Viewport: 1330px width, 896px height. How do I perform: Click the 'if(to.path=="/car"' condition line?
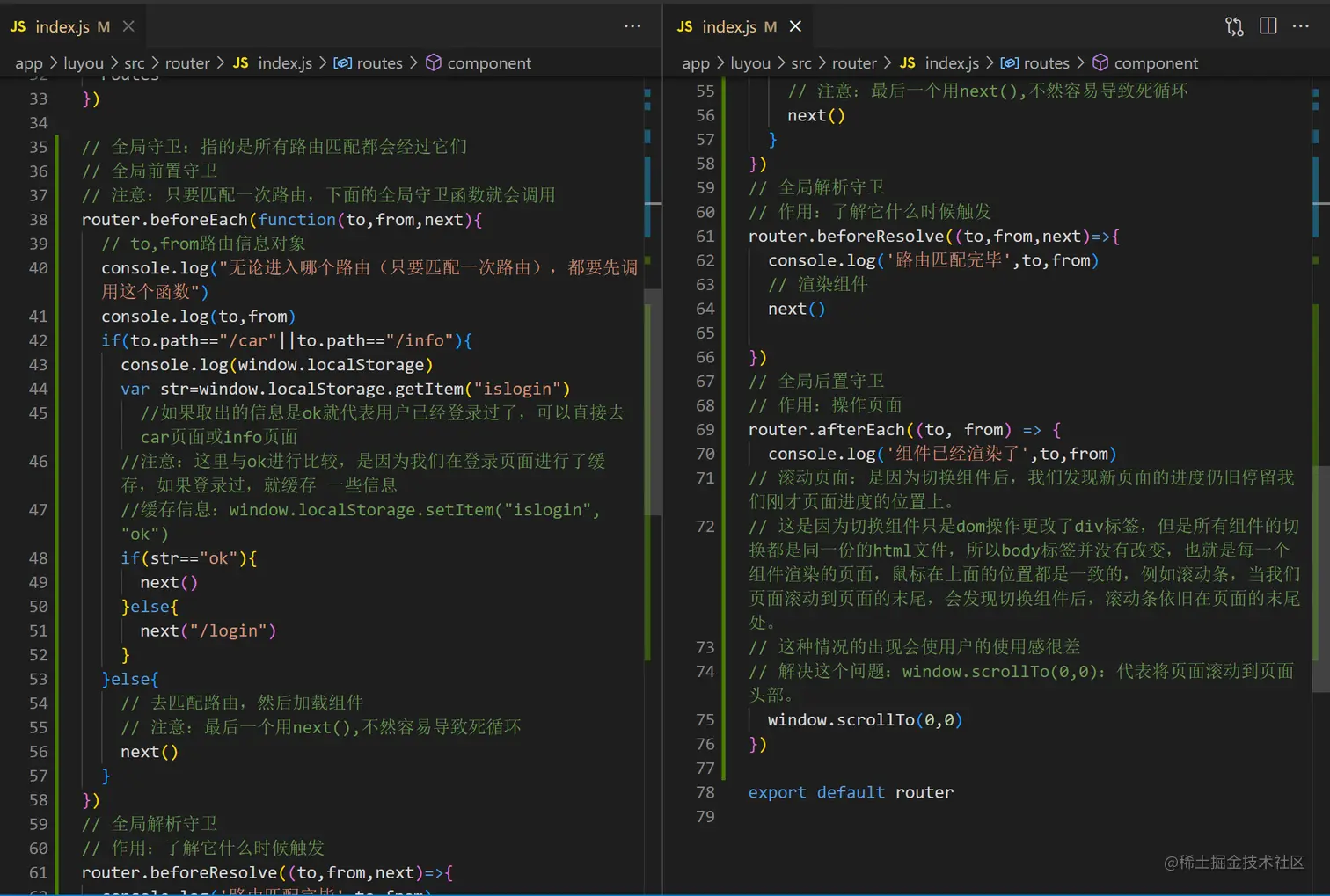coord(287,340)
